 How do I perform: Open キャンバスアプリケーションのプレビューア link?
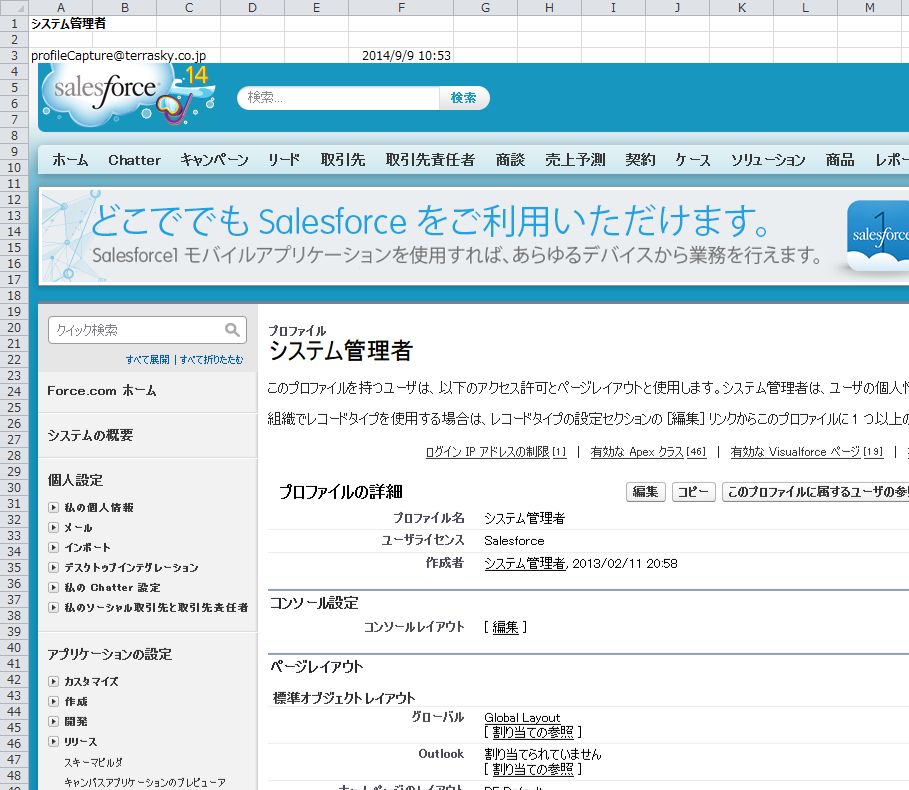pos(145,782)
